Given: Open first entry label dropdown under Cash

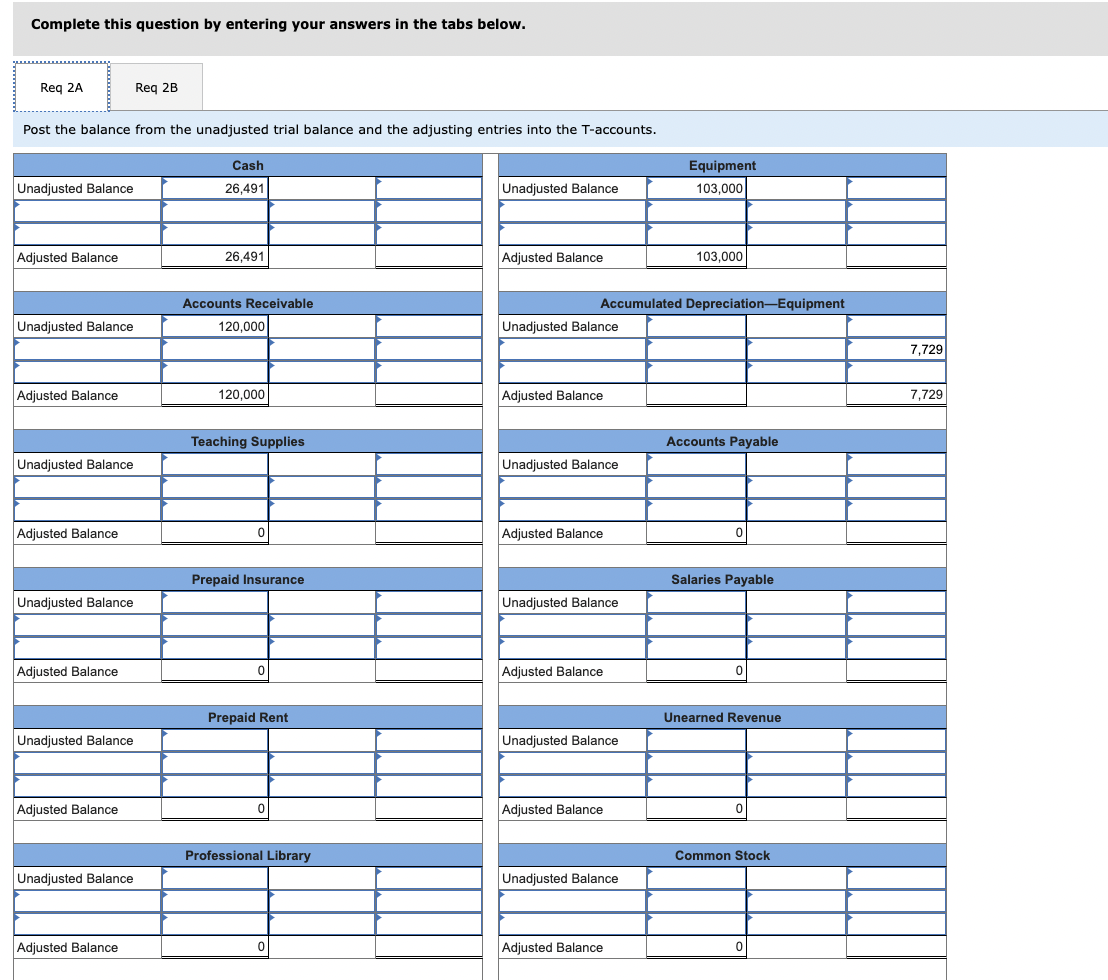Looking at the screenshot, I should [88, 211].
